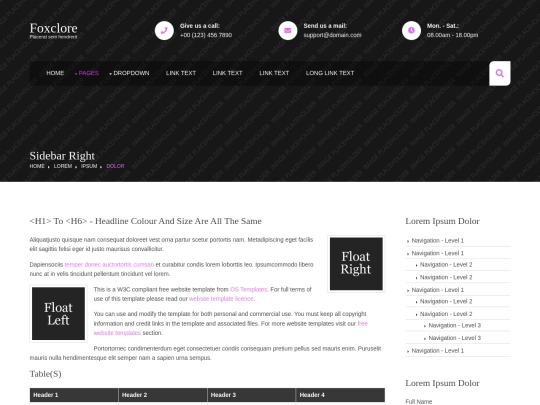
Task: Open the Foxclore logo home link
Action: click(x=53, y=28)
